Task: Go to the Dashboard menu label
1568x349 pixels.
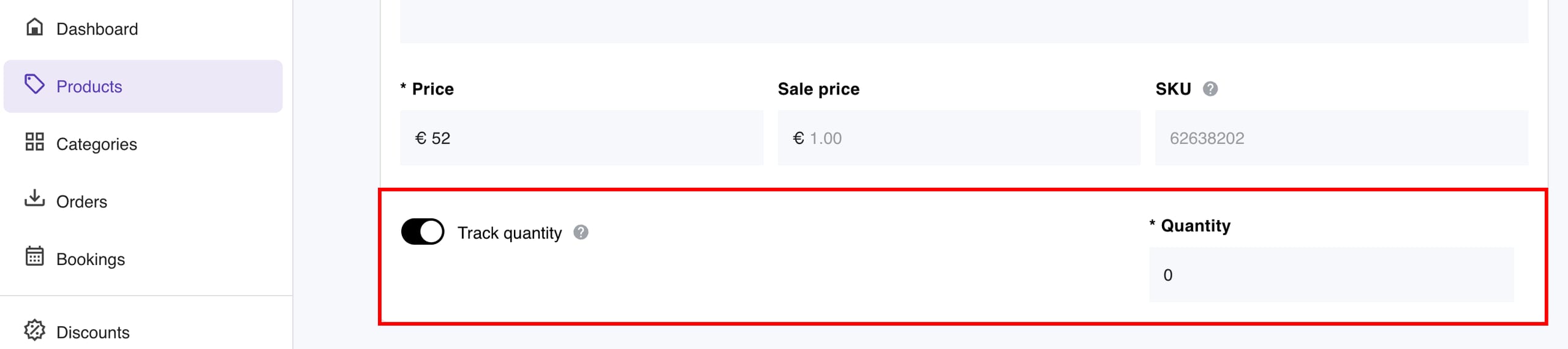Action: pos(97,29)
